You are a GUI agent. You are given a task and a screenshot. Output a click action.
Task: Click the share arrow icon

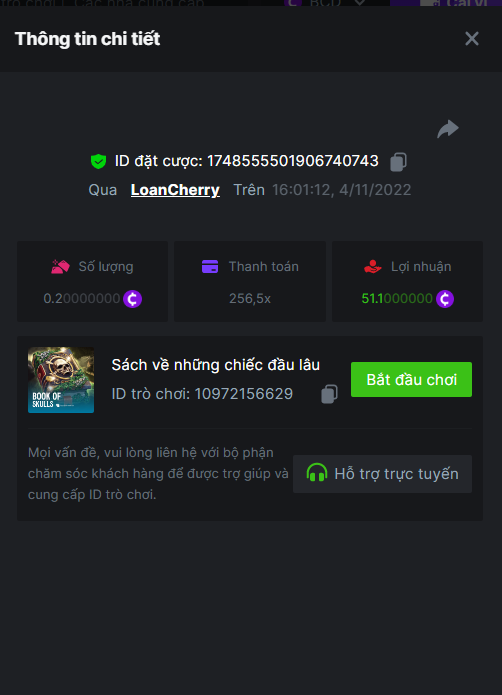point(448,129)
